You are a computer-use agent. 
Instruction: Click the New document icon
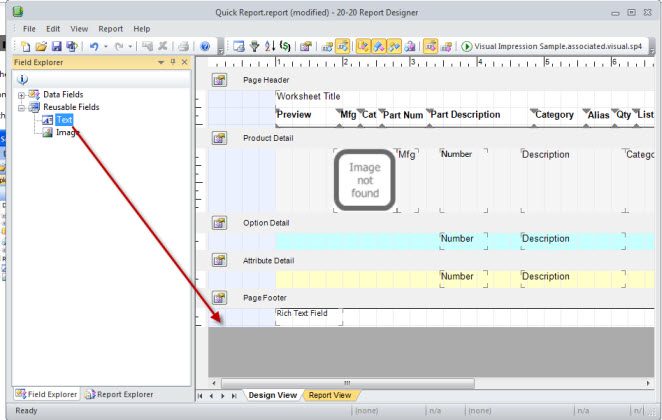[x=25, y=47]
